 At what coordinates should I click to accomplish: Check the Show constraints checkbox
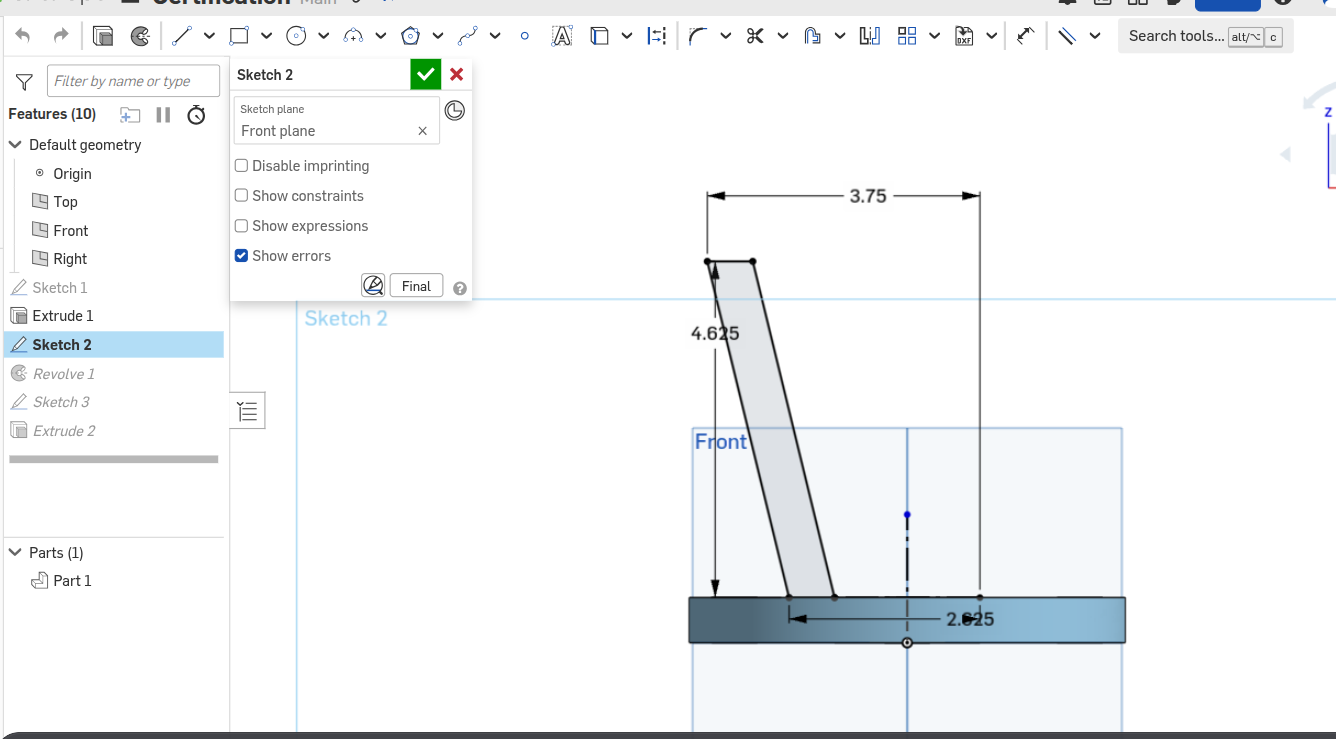pyautogui.click(x=241, y=196)
